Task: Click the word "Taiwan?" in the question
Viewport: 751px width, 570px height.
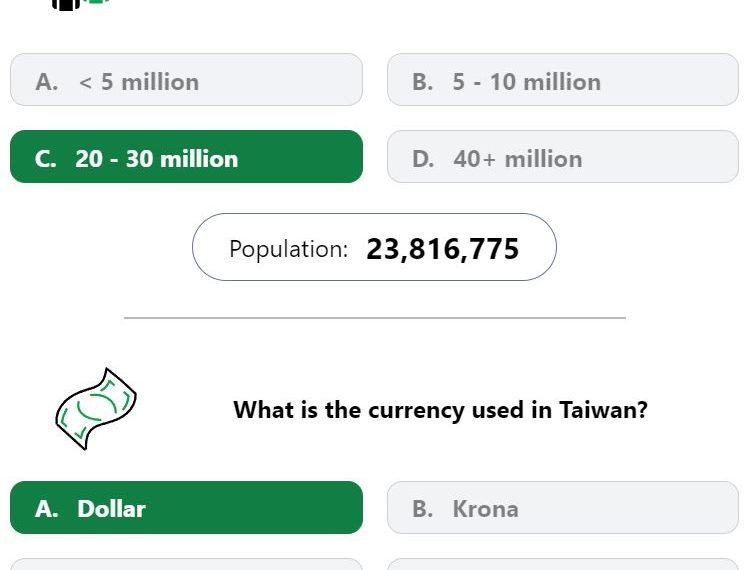Action: [603, 410]
